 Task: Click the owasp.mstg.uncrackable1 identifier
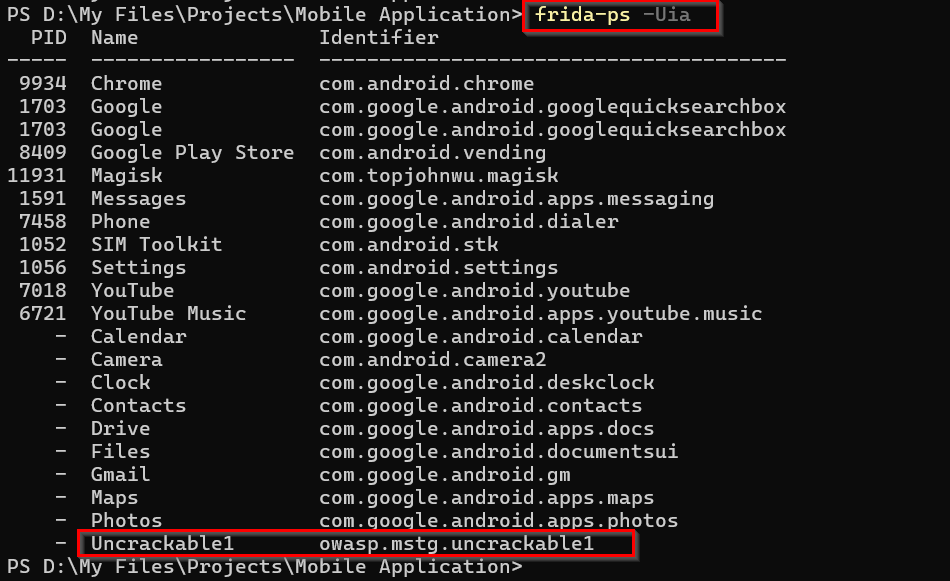tap(456, 543)
